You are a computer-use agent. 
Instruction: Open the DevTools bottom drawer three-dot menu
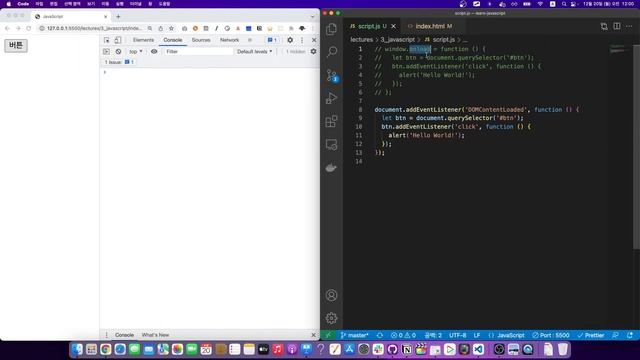[107, 335]
